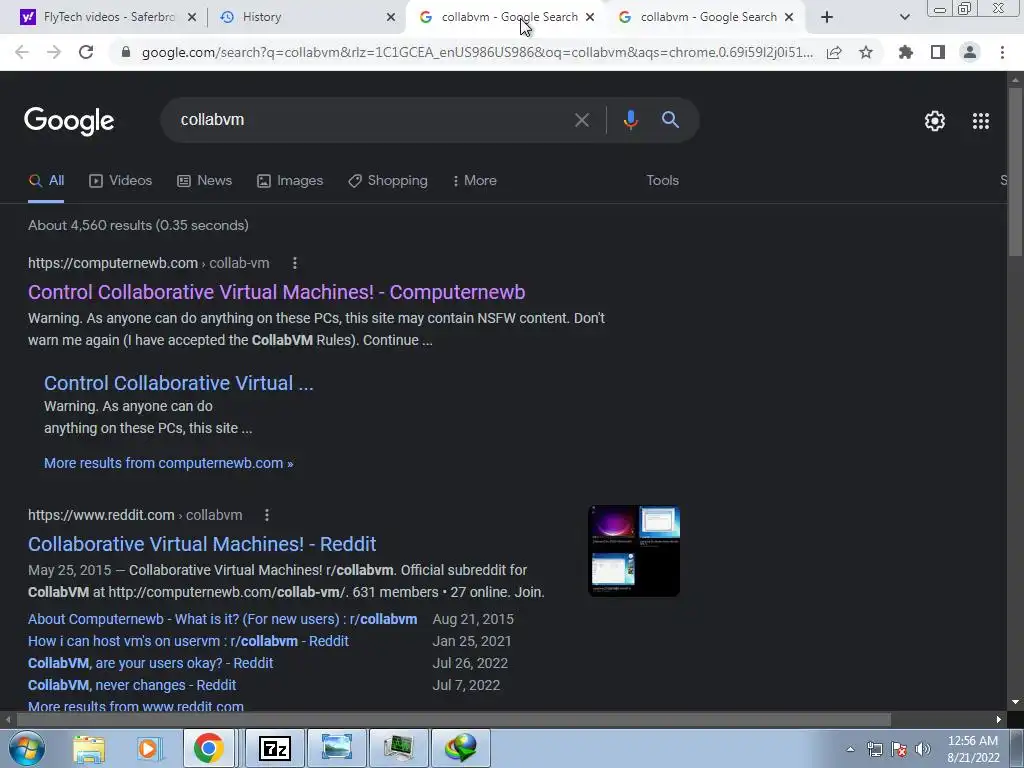This screenshot has width=1024, height=768.
Task: Click the Google logo
Action: click(69, 121)
